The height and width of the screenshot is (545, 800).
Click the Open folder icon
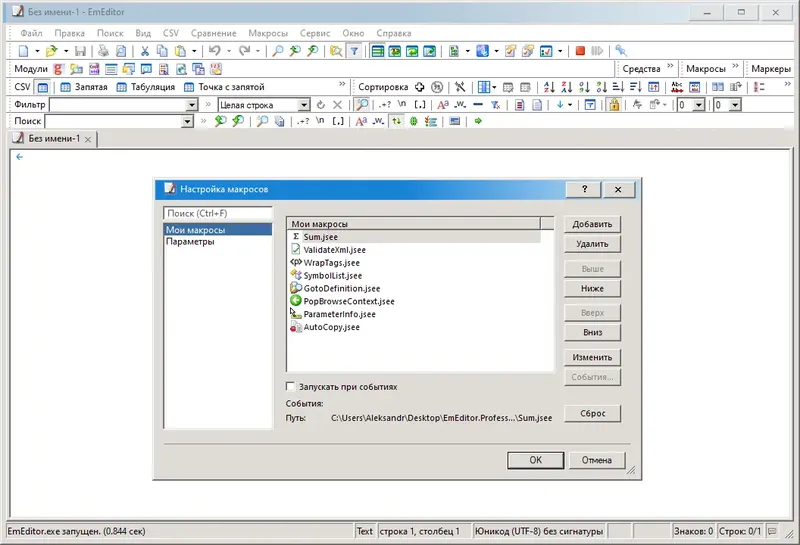point(51,51)
